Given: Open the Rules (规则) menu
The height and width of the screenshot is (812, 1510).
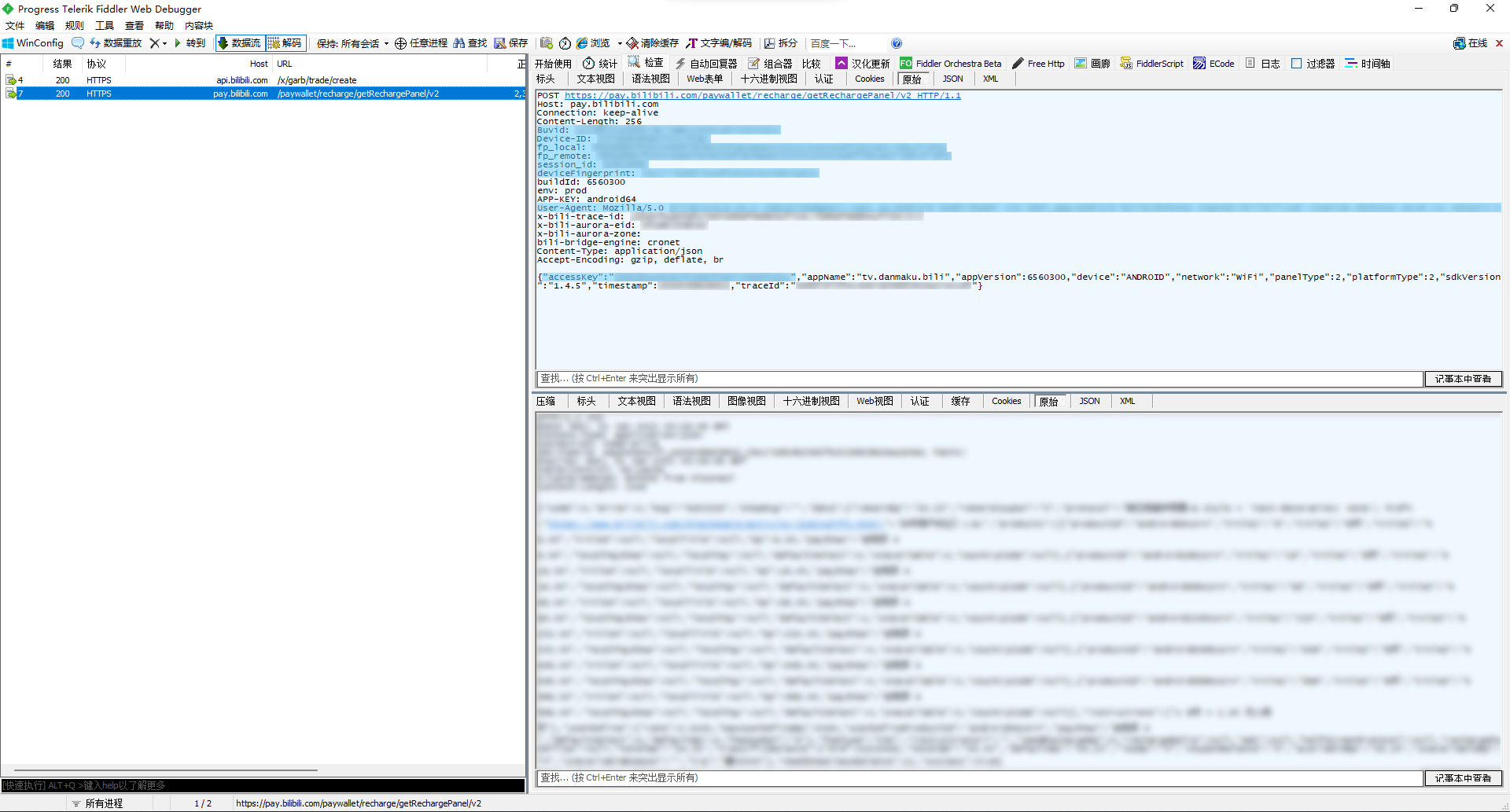Looking at the screenshot, I should [75, 26].
